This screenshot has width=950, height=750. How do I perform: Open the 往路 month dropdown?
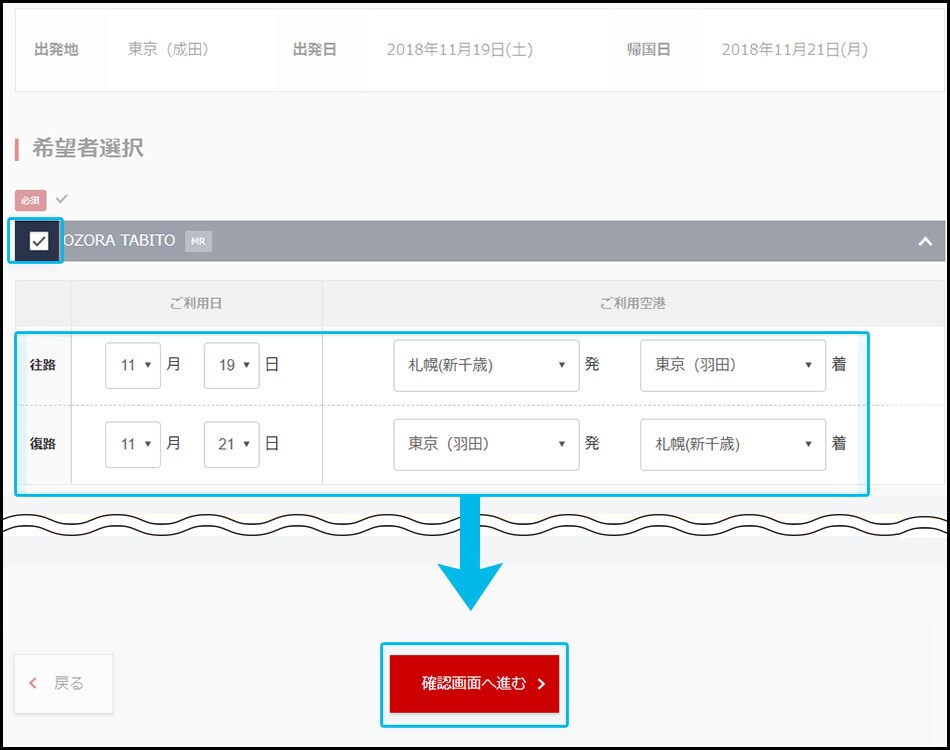(x=133, y=365)
